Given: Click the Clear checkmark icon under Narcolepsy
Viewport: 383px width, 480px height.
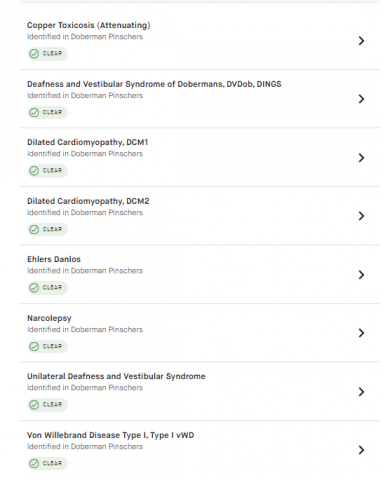Looking at the screenshot, I should pos(34,346).
